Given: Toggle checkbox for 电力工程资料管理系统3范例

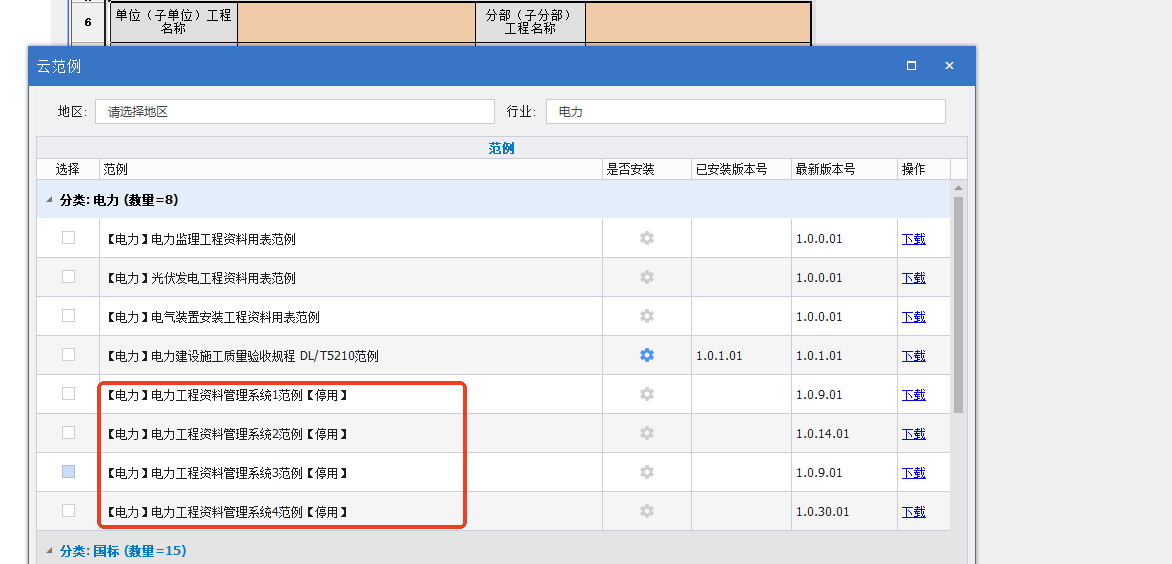Looking at the screenshot, I should [x=68, y=472].
